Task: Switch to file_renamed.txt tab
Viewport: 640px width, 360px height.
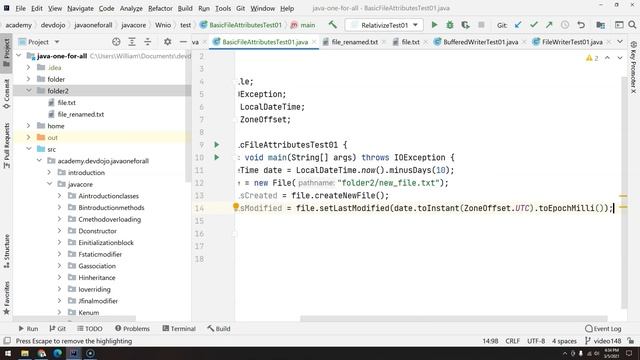Action: click(x=354, y=42)
